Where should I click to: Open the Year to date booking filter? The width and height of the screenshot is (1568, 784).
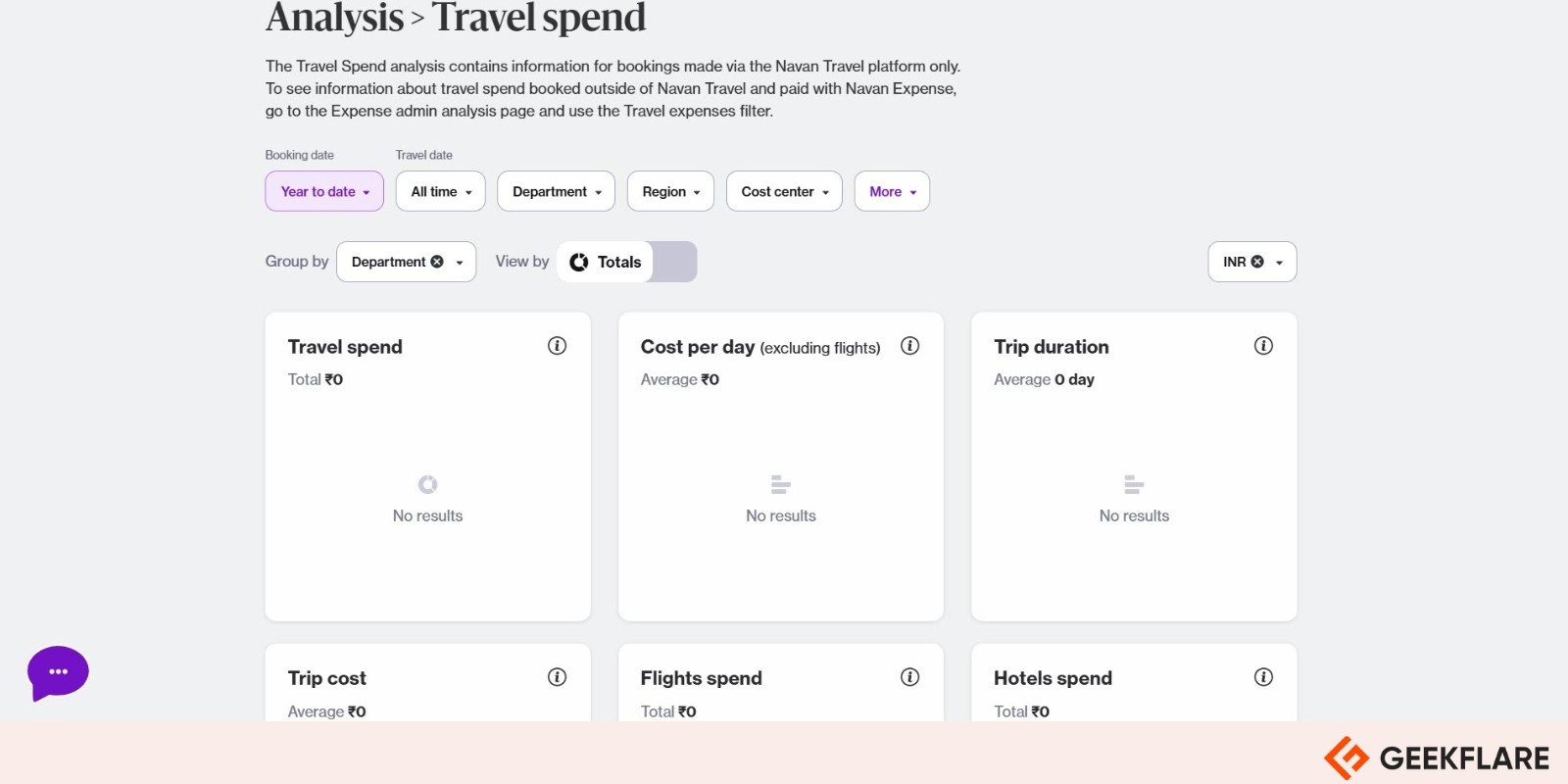click(324, 191)
